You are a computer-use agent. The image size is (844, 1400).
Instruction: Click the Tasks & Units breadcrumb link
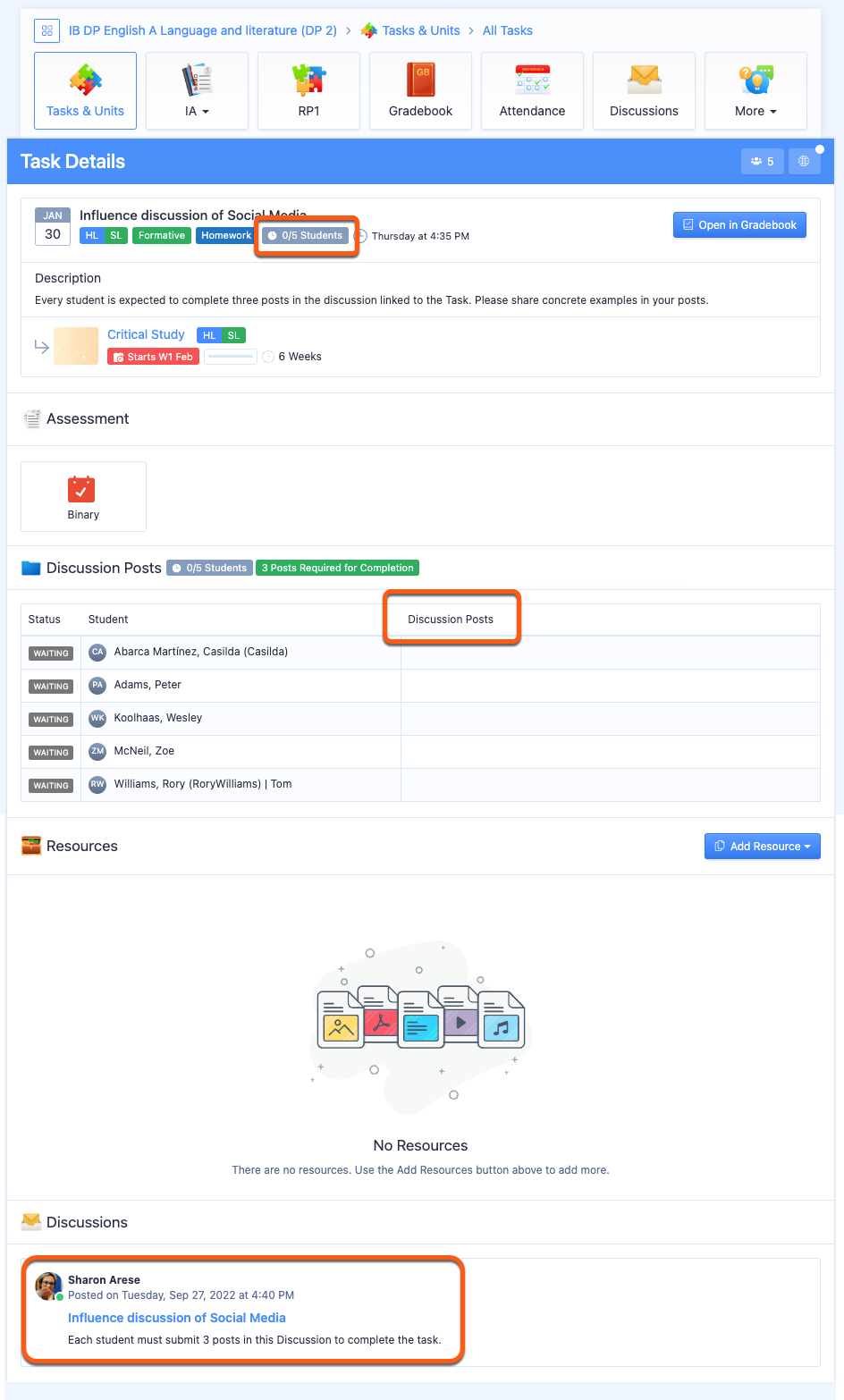[420, 30]
